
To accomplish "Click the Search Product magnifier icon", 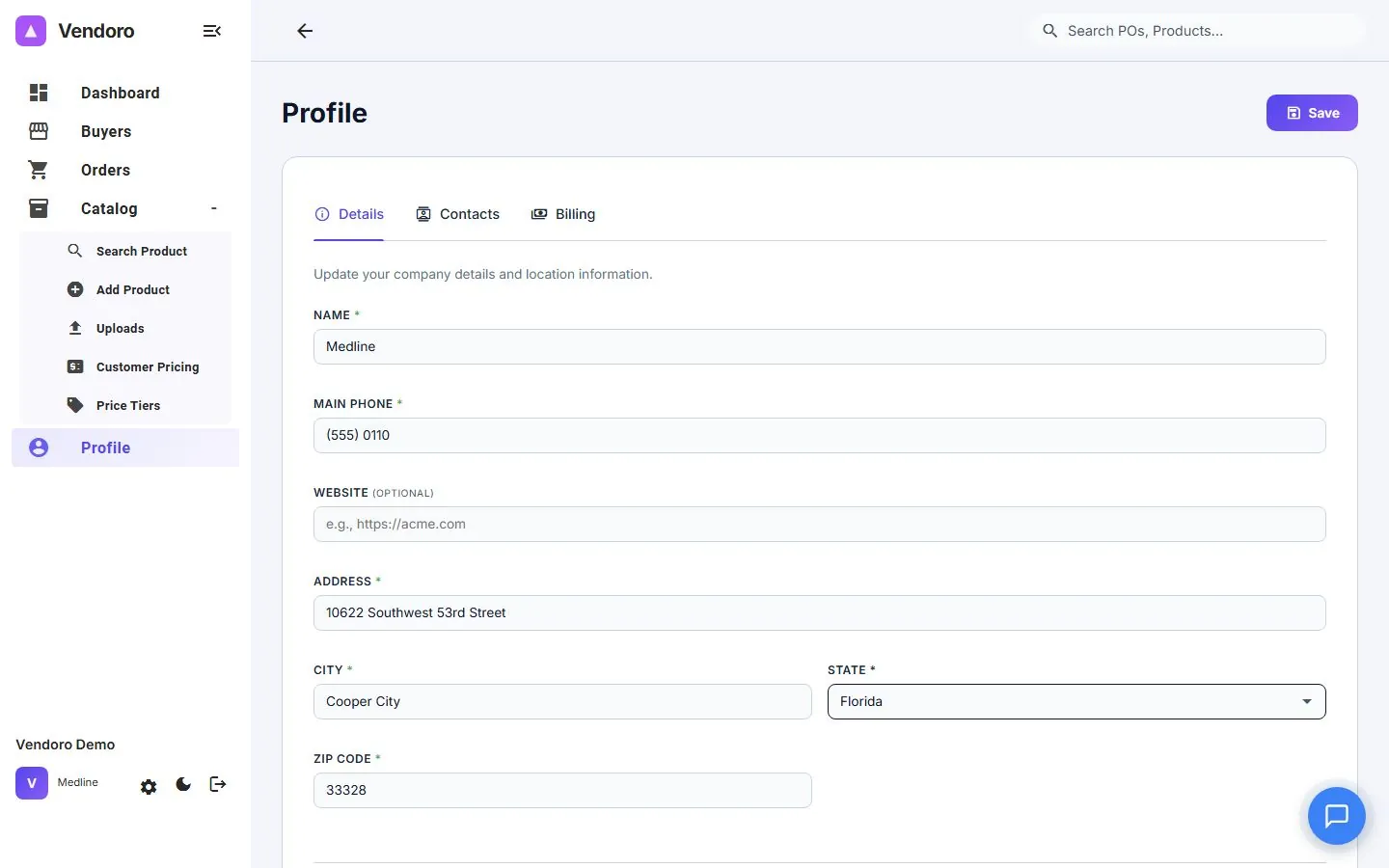I will click(75, 251).
